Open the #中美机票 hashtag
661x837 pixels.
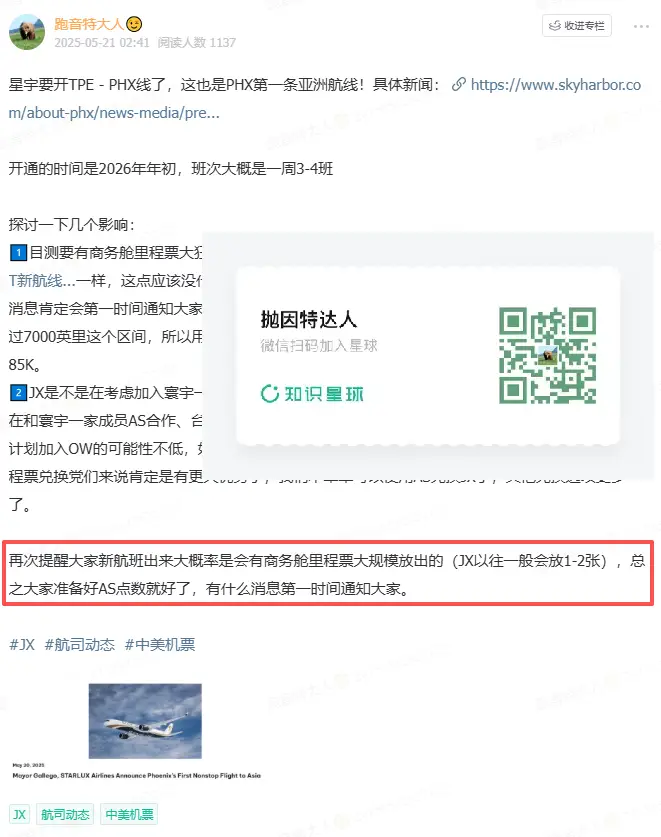160,645
